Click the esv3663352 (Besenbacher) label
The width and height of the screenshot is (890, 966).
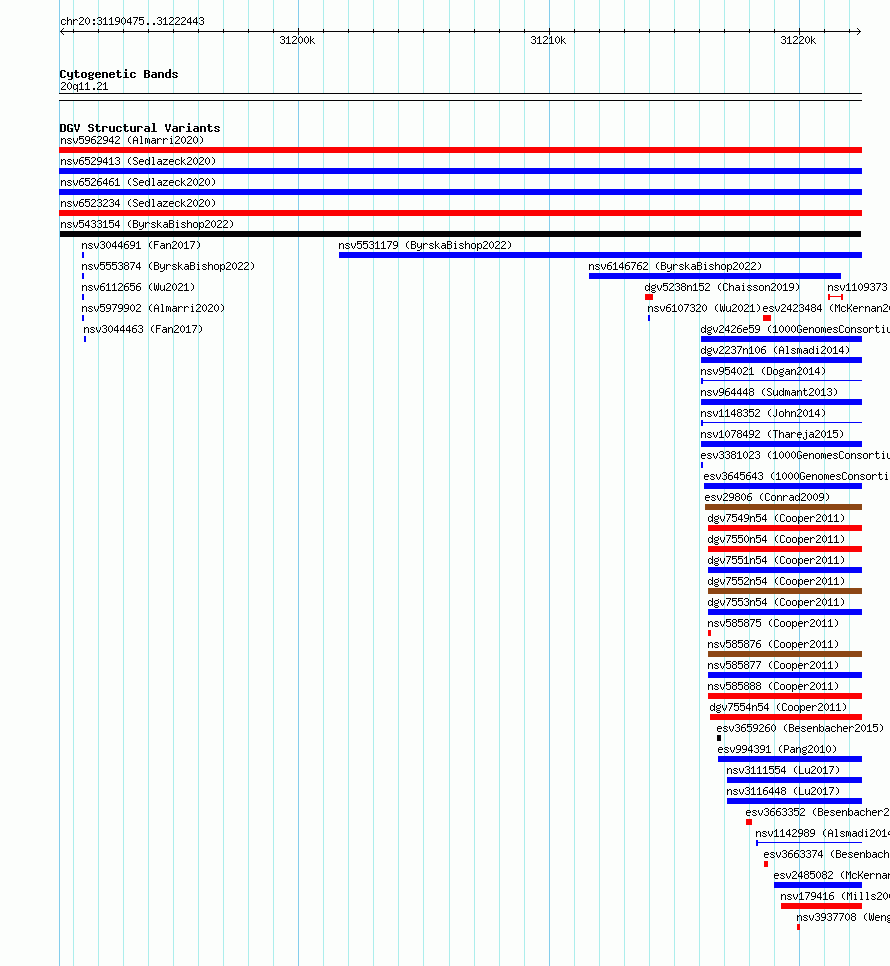click(x=817, y=811)
